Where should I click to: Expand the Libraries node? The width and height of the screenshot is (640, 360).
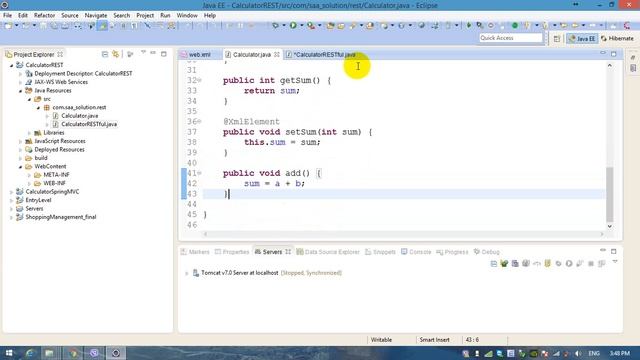tap(29, 133)
